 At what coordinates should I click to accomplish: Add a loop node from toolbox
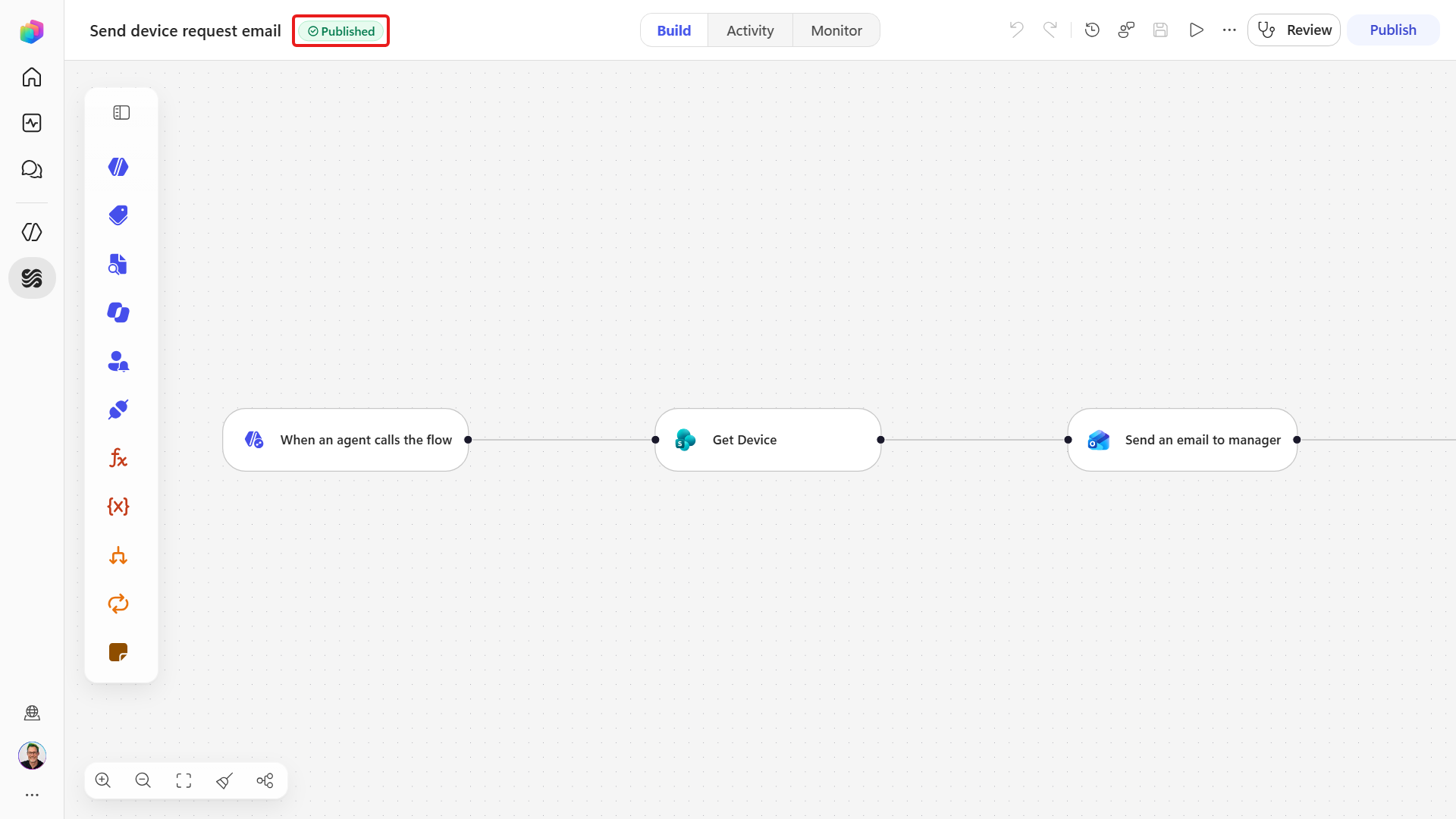click(118, 604)
